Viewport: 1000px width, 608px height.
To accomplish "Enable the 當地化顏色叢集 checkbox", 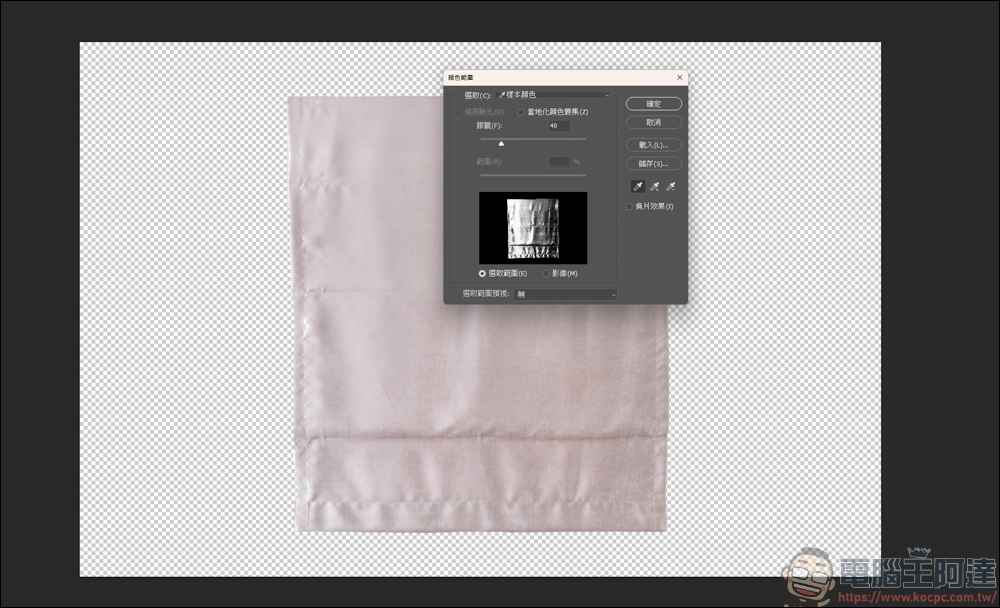I will click(x=521, y=111).
